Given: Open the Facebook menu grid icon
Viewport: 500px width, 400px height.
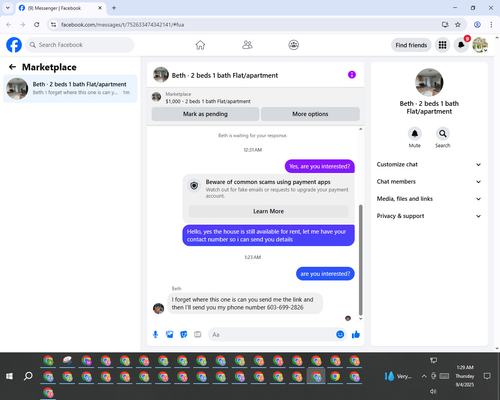Looking at the screenshot, I should click(x=442, y=45).
